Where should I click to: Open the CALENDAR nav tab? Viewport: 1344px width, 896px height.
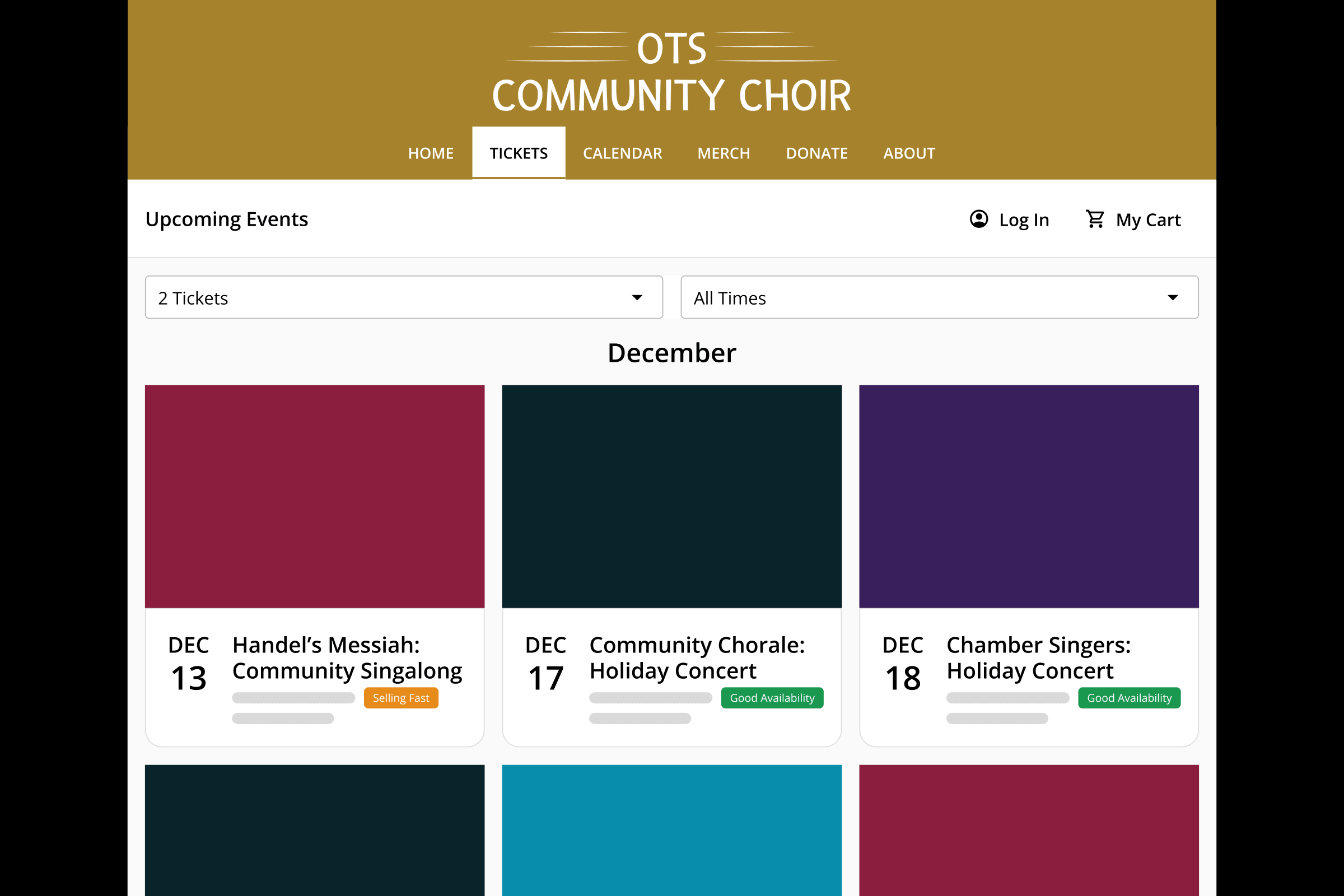(622, 153)
